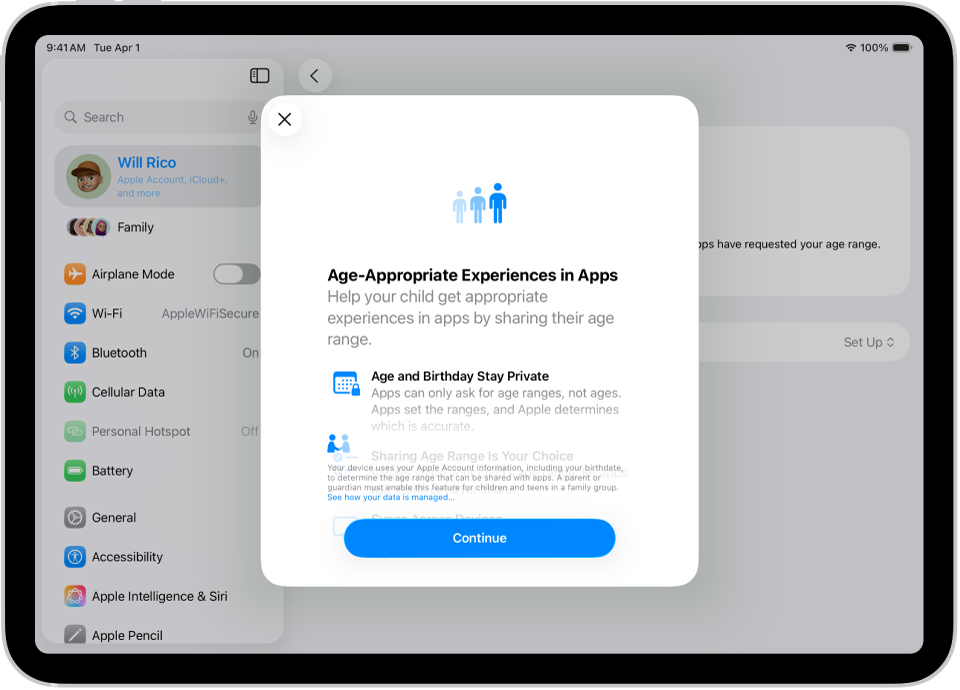Image resolution: width=960 pixels, height=690 pixels.
Task: Select the Battery icon
Action: pos(73,470)
